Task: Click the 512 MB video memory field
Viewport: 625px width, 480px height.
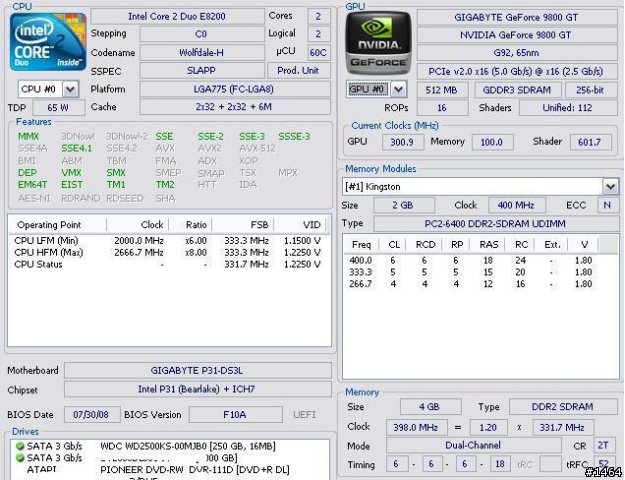Action: click(442, 90)
